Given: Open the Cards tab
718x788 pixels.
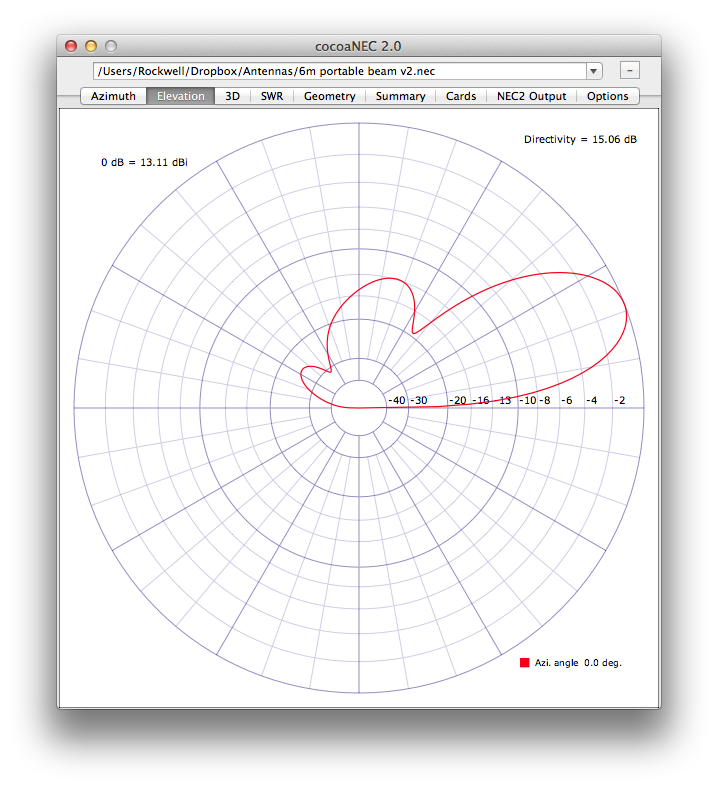Looking at the screenshot, I should click(460, 96).
